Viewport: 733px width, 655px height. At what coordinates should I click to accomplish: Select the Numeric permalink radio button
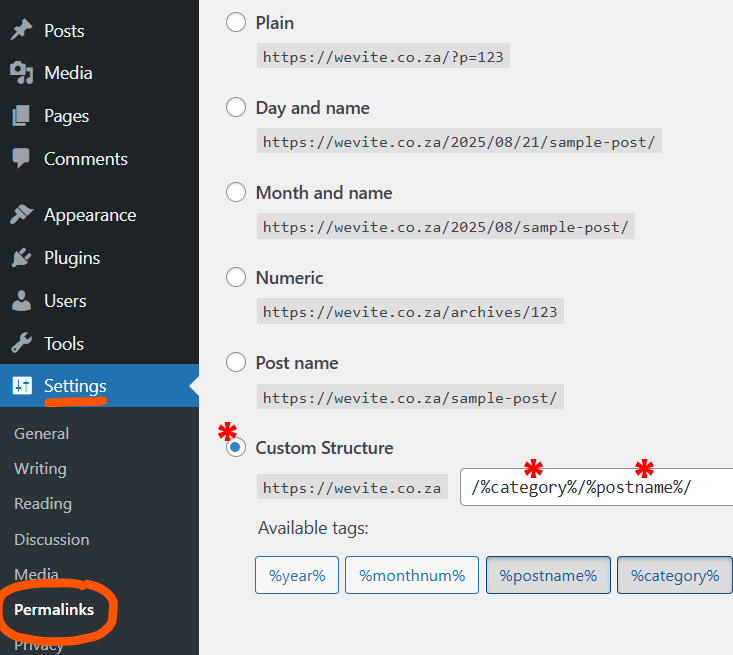236,277
